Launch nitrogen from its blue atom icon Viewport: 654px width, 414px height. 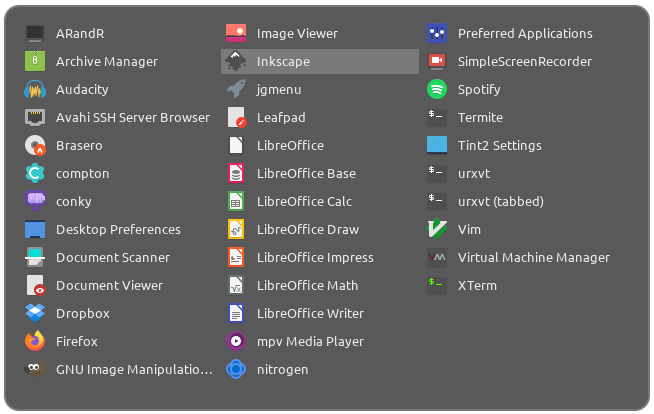click(x=236, y=369)
